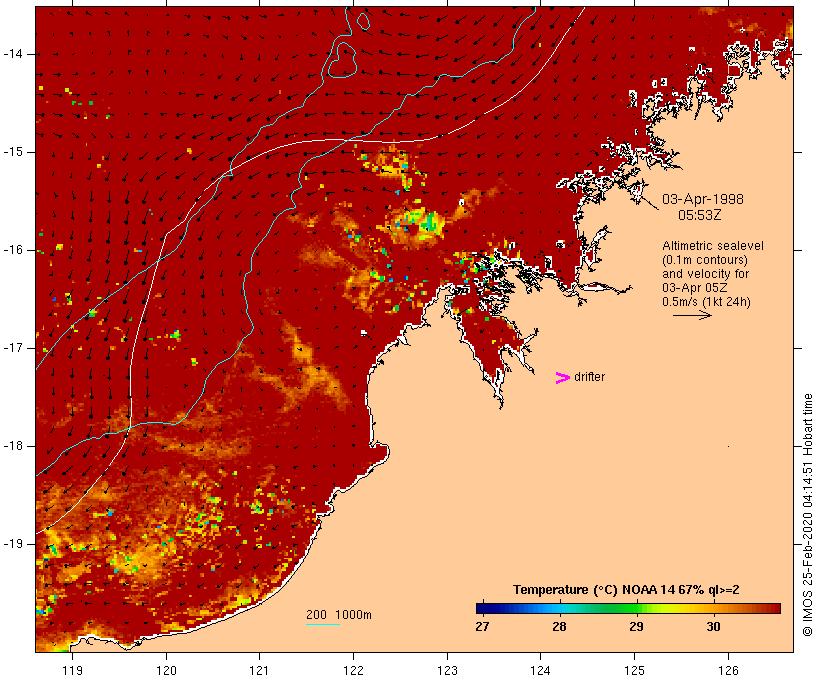Click the magenta drifter marker in the legend
The image size is (820, 680).
pos(562,378)
